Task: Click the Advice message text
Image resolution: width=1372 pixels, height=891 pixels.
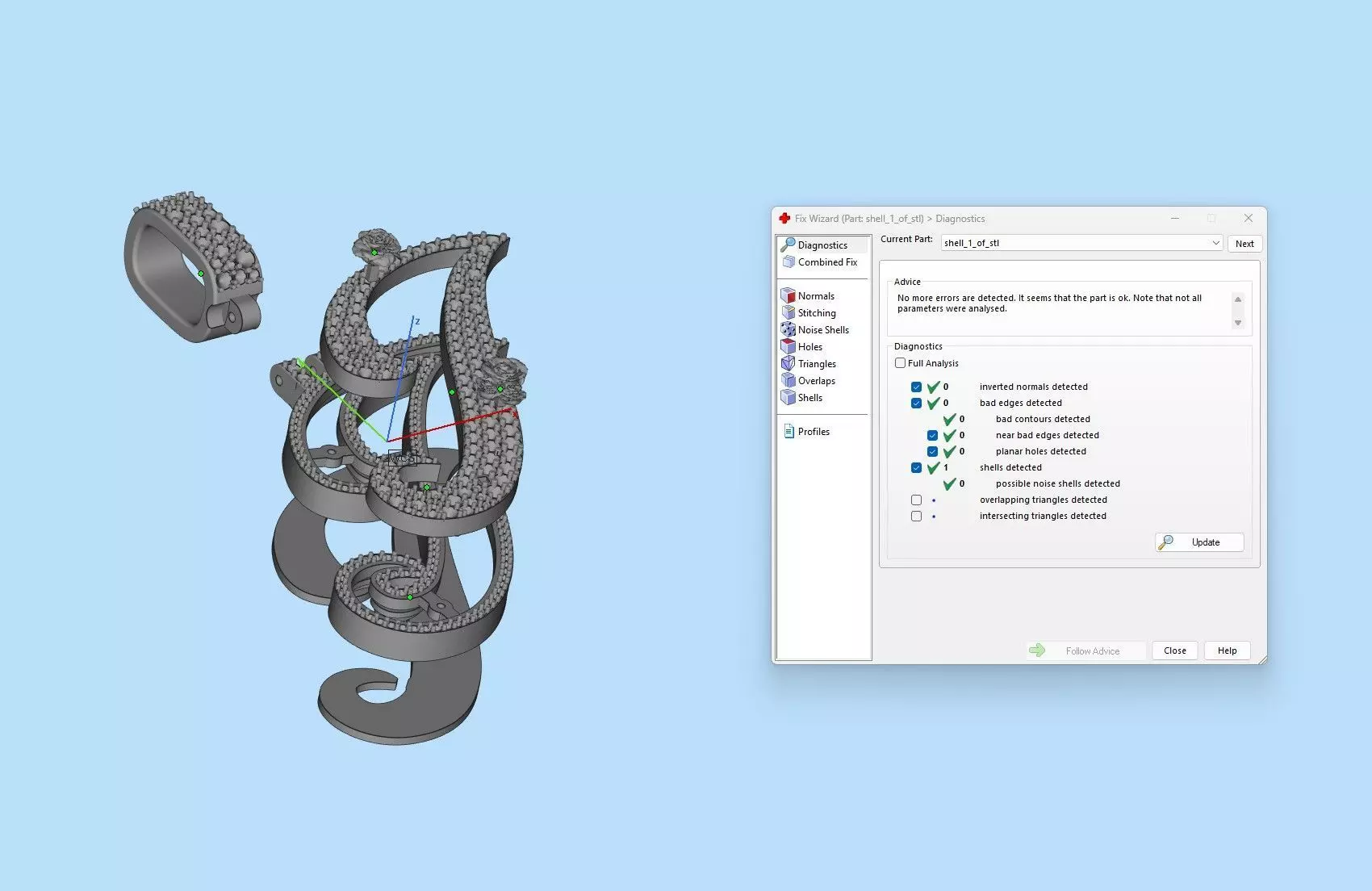Action: click(x=1049, y=303)
